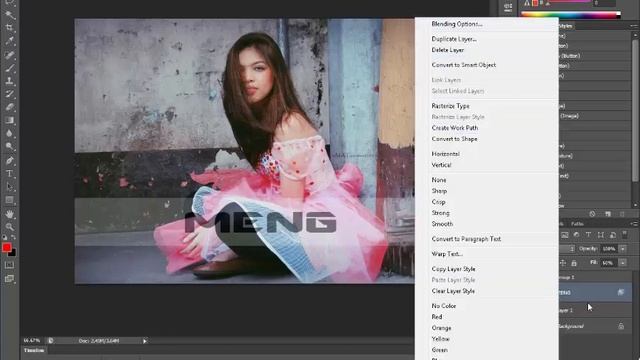The height and width of the screenshot is (360, 640).
Task: Choose Rasterize Type menu entry
Action: tap(451, 106)
